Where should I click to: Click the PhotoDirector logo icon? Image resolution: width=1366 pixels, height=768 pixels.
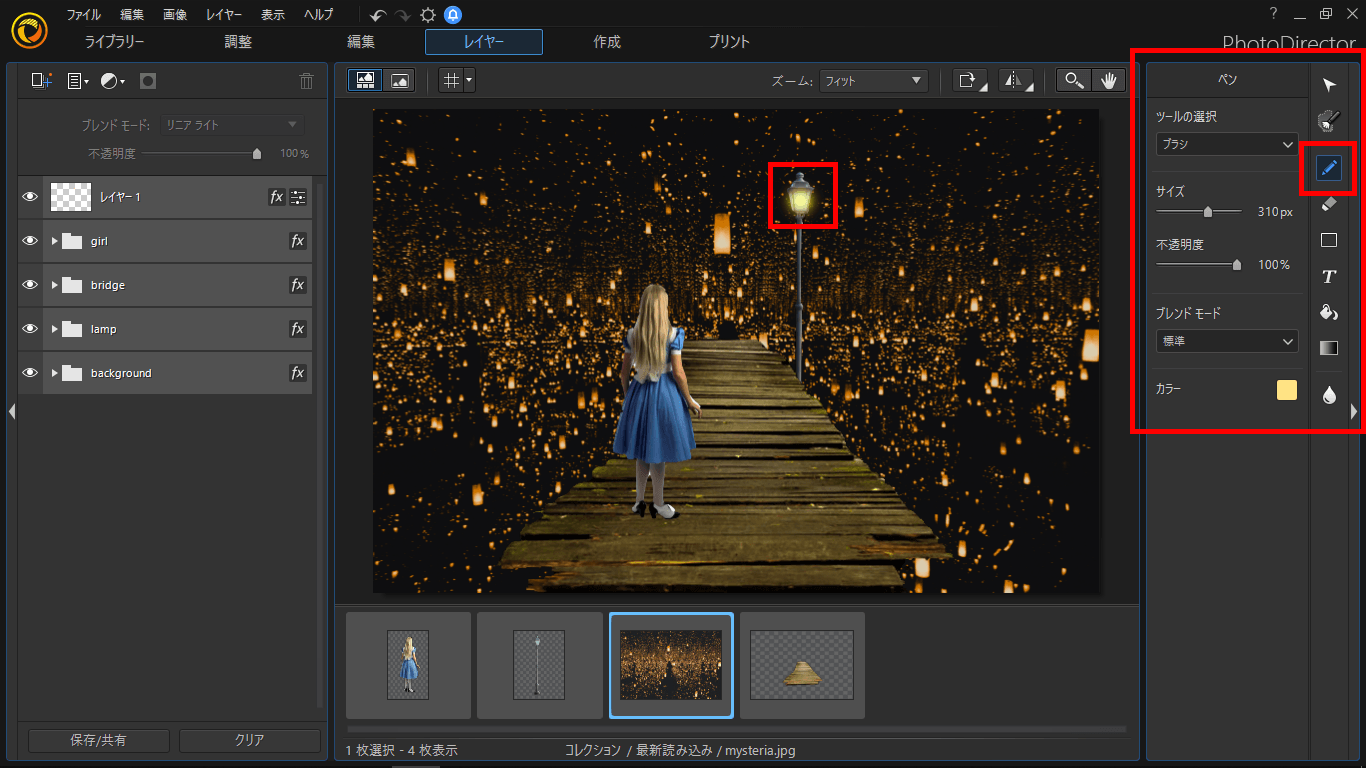click(31, 30)
